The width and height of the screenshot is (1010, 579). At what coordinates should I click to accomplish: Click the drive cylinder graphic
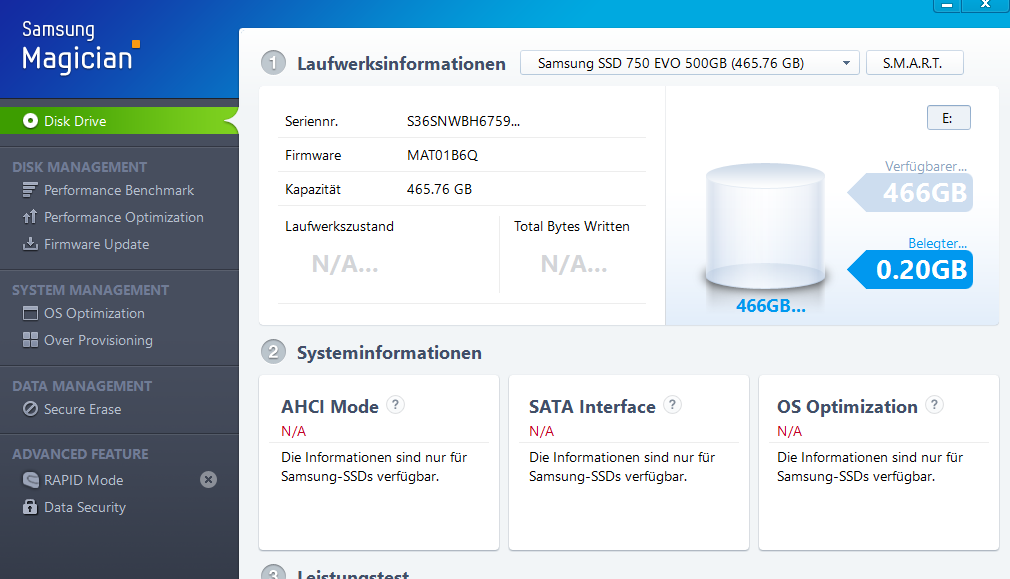click(765, 225)
